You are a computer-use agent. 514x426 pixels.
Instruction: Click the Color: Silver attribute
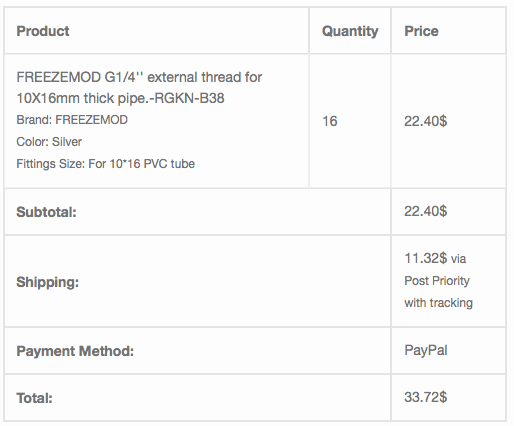coord(49,142)
